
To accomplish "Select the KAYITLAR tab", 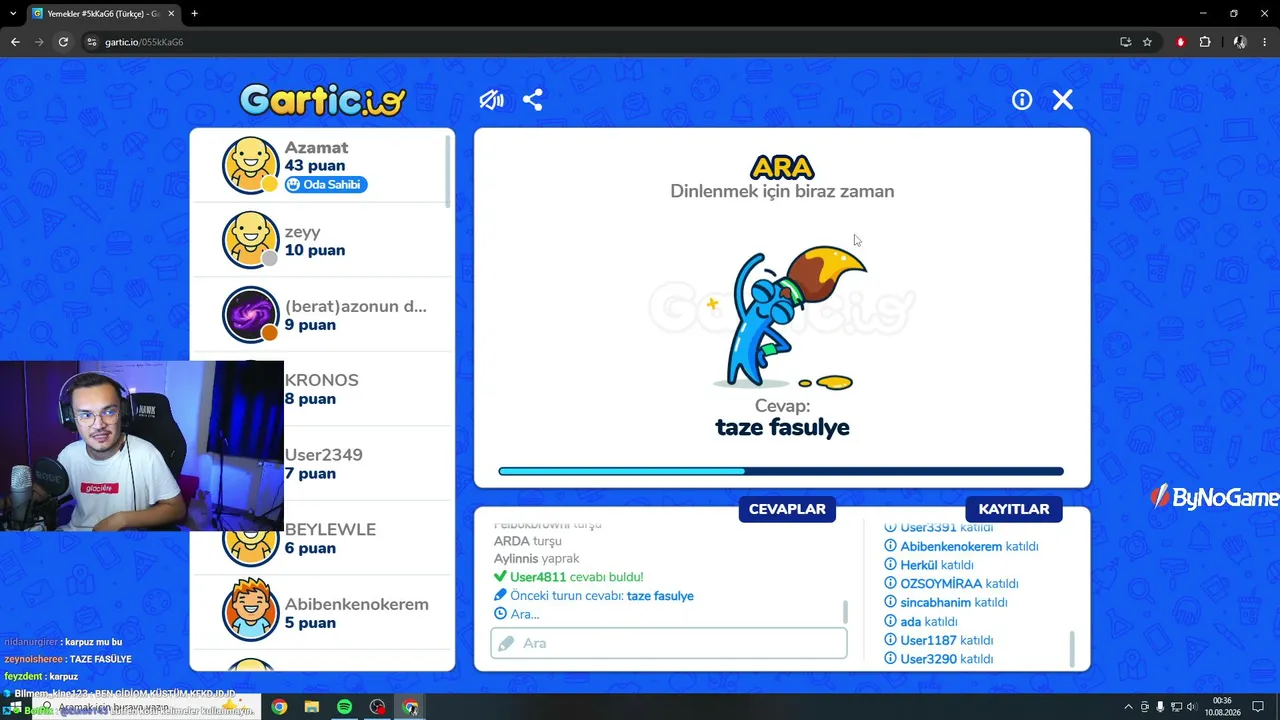I will pos(1014,509).
